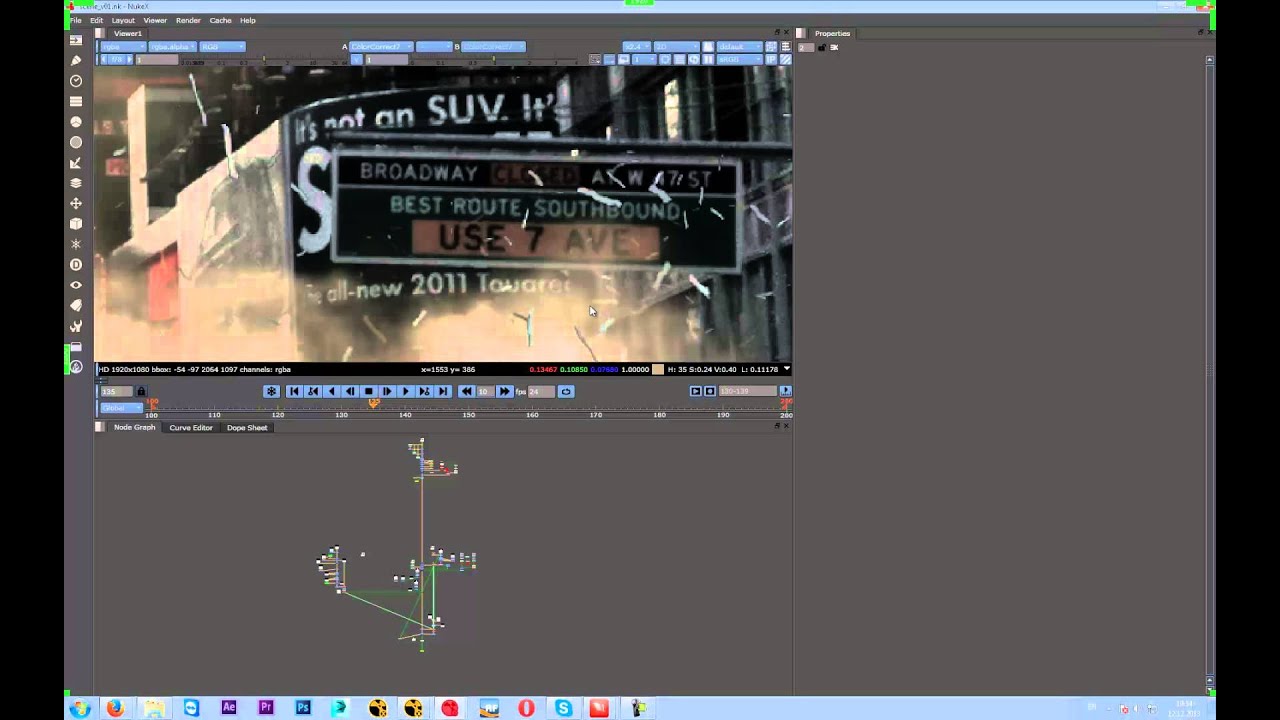Open the MetaData nodes tag icon
1280x720 pixels.
[76, 305]
